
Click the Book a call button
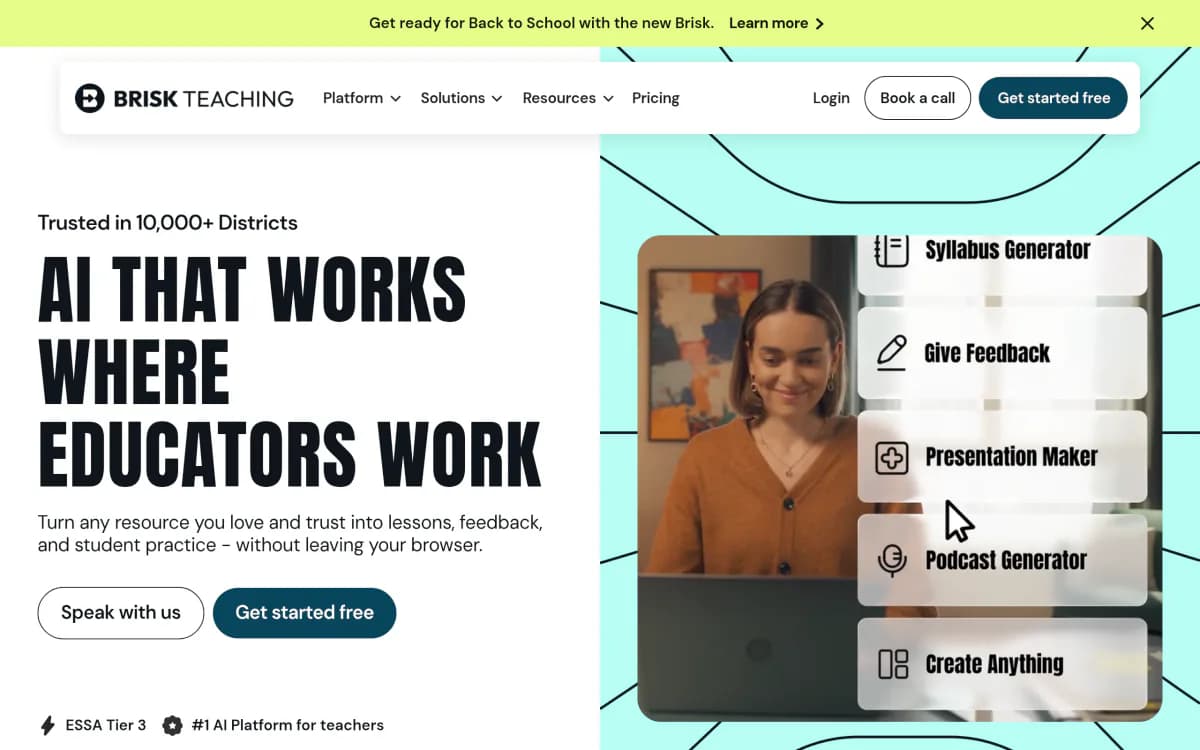click(x=917, y=98)
